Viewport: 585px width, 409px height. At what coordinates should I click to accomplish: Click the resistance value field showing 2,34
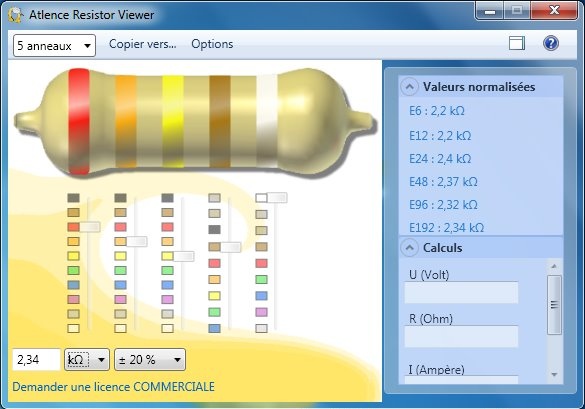pos(36,360)
